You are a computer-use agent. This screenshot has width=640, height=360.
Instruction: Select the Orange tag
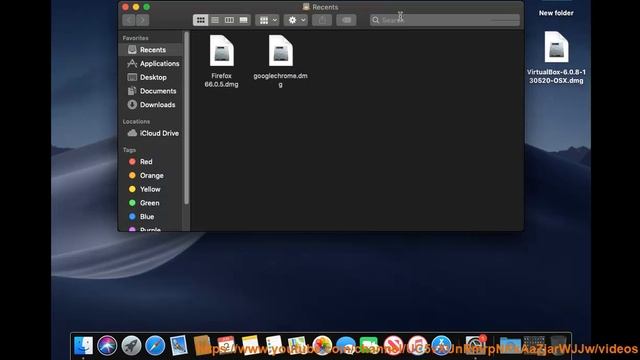point(151,176)
